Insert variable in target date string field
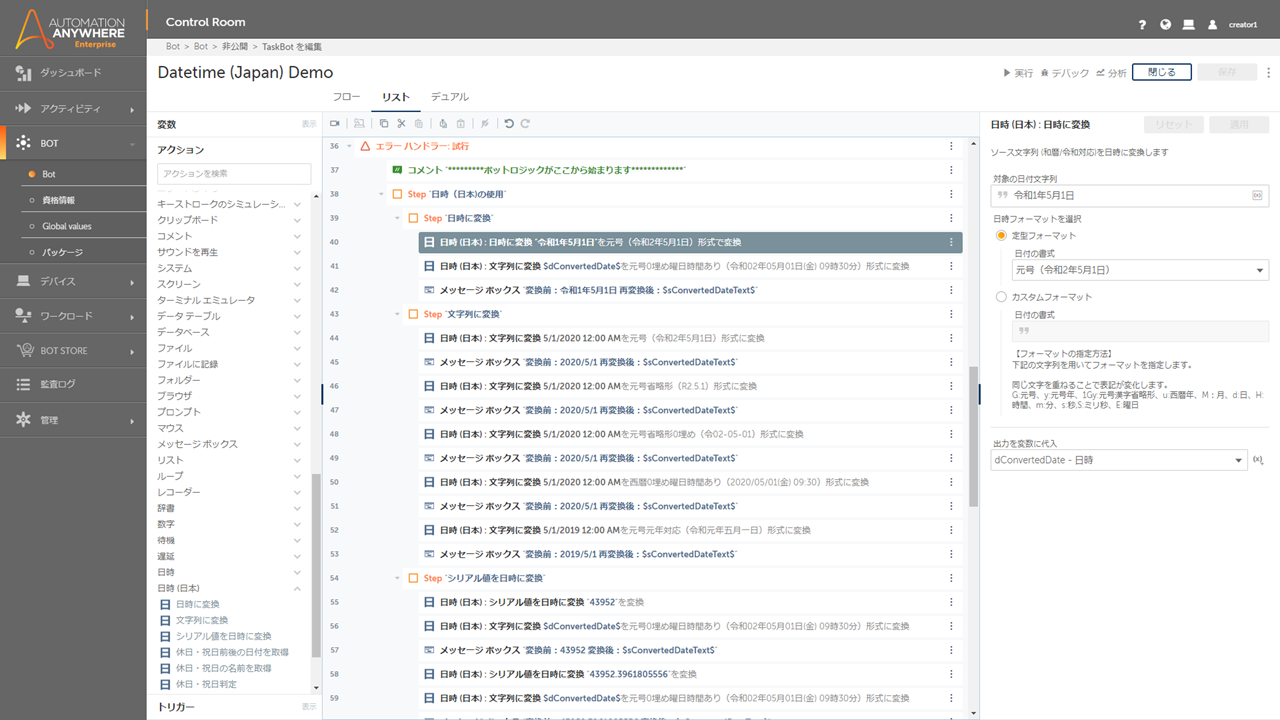Screen dimensions: 1280x720 (x=1257, y=195)
